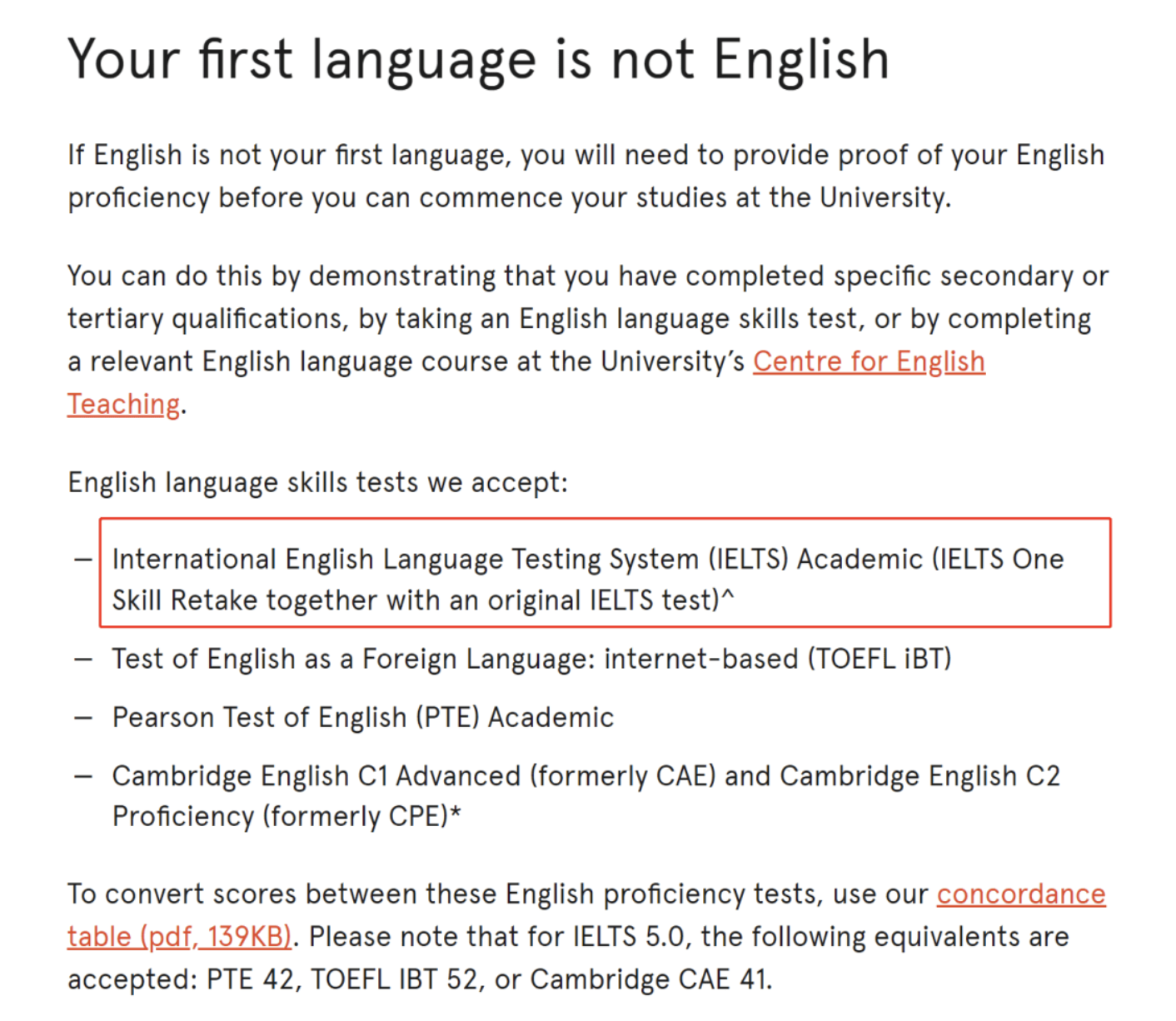Click the 'Your first language is not English' heading
Viewport: 1176px width, 1021px height.
pos(479,61)
